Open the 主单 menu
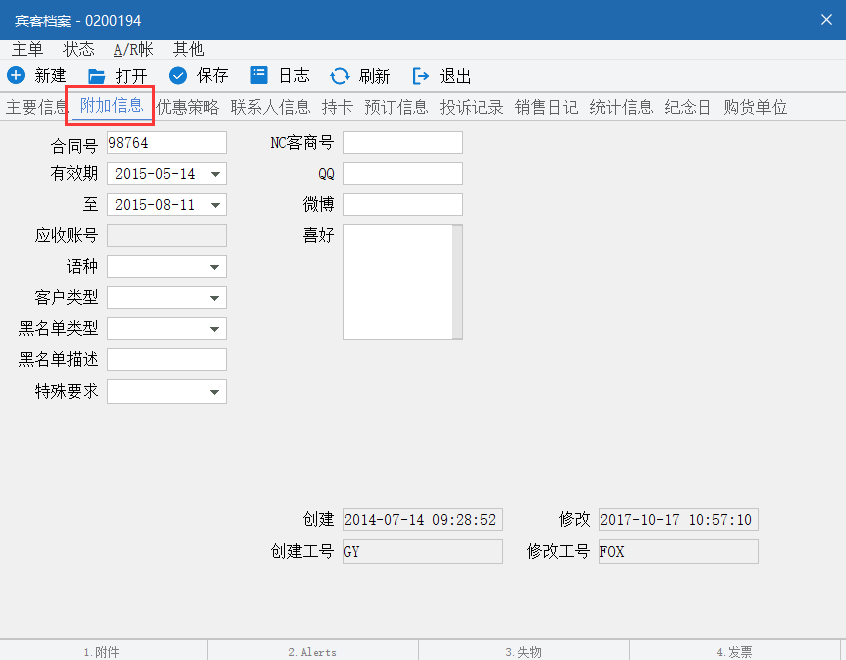 (x=28, y=49)
